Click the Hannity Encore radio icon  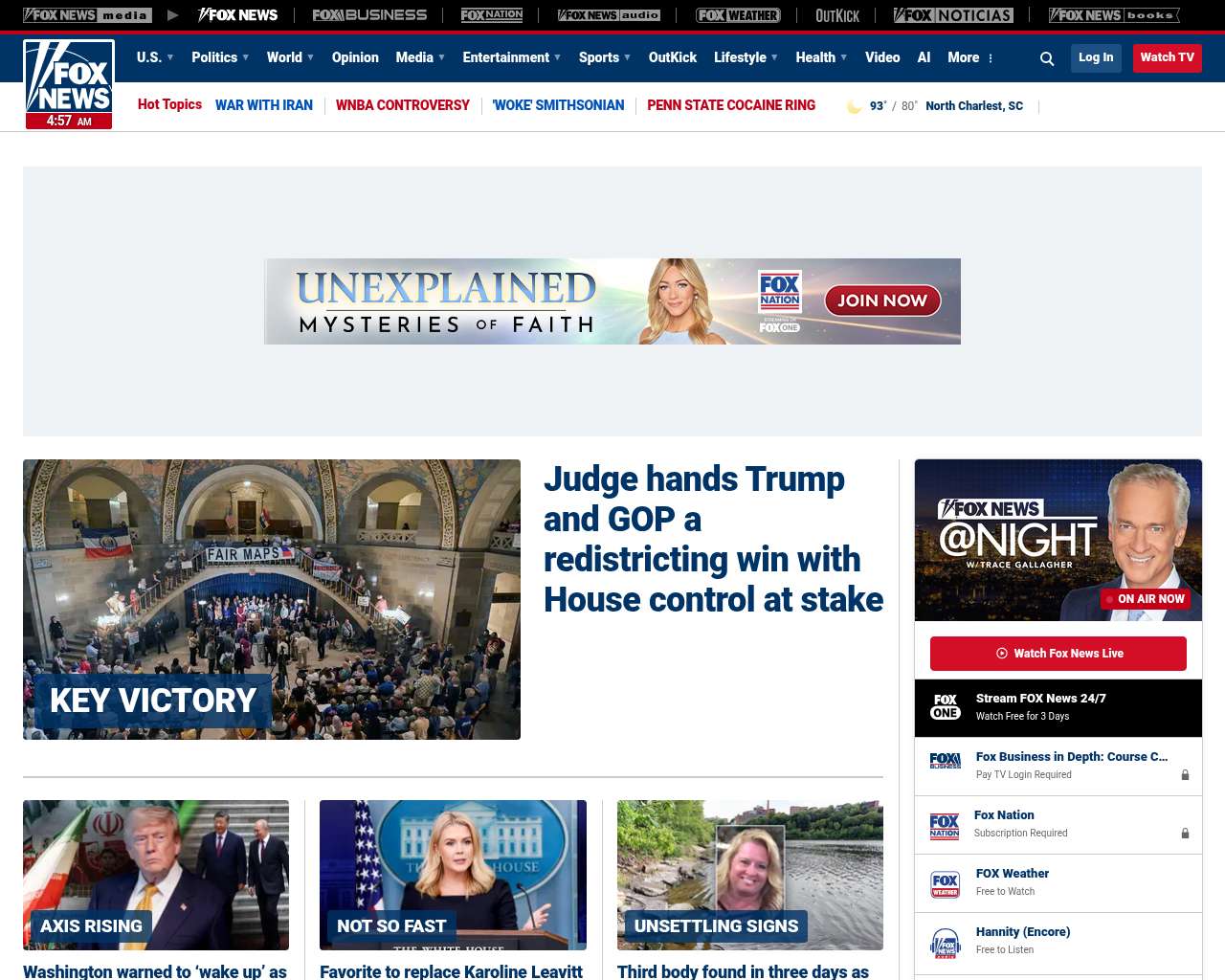click(946, 943)
